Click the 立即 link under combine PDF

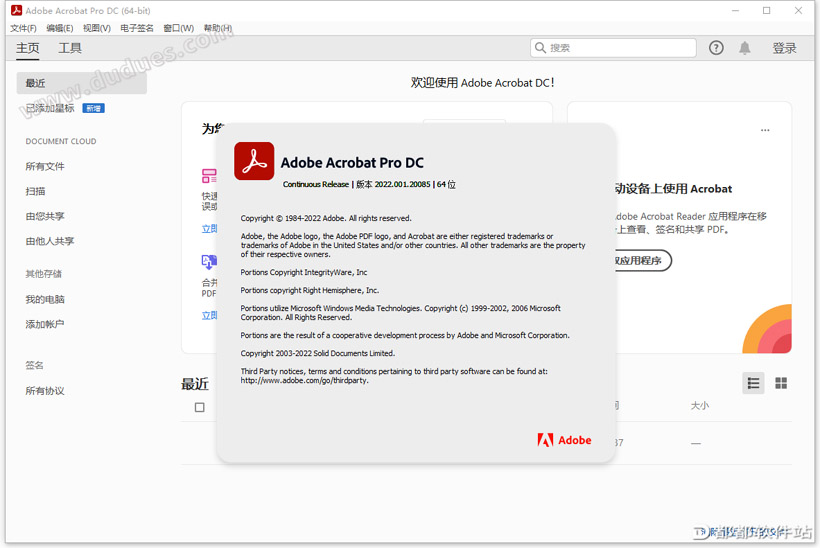[x=210, y=315]
